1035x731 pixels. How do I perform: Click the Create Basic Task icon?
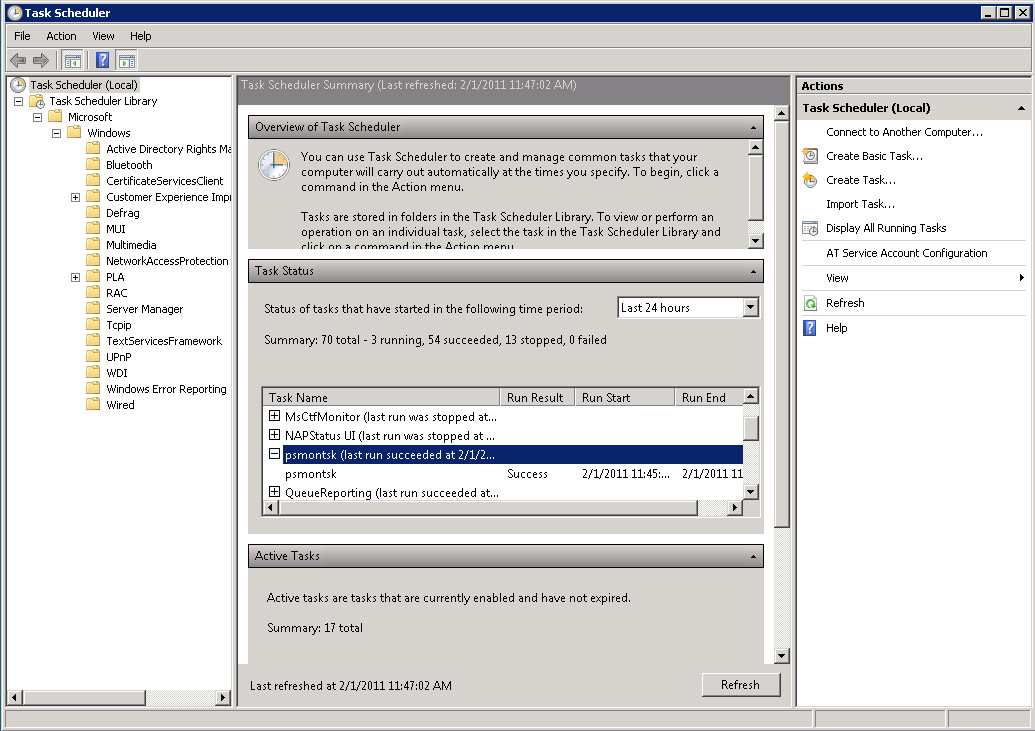tap(810, 156)
